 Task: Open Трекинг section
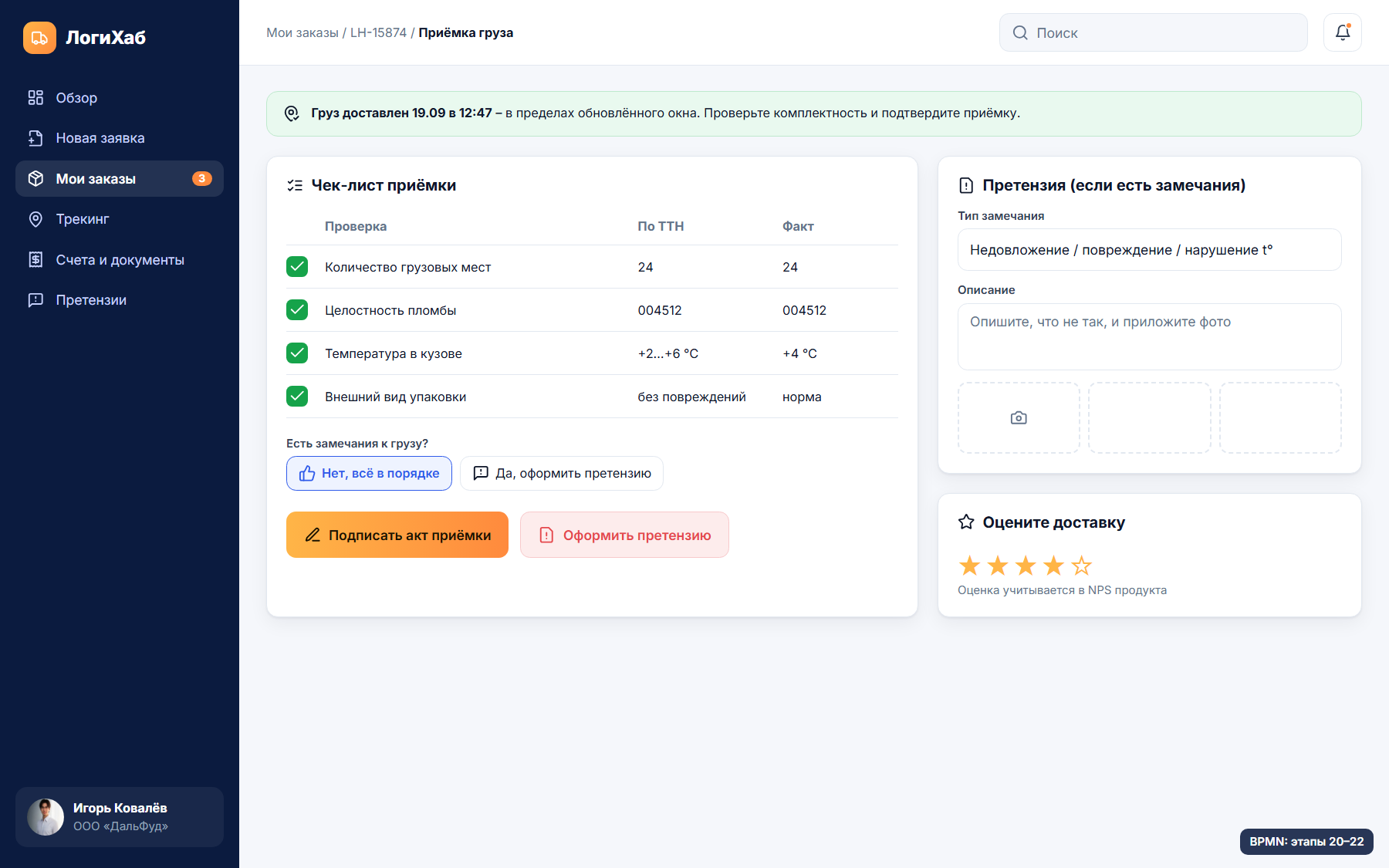[120, 219]
